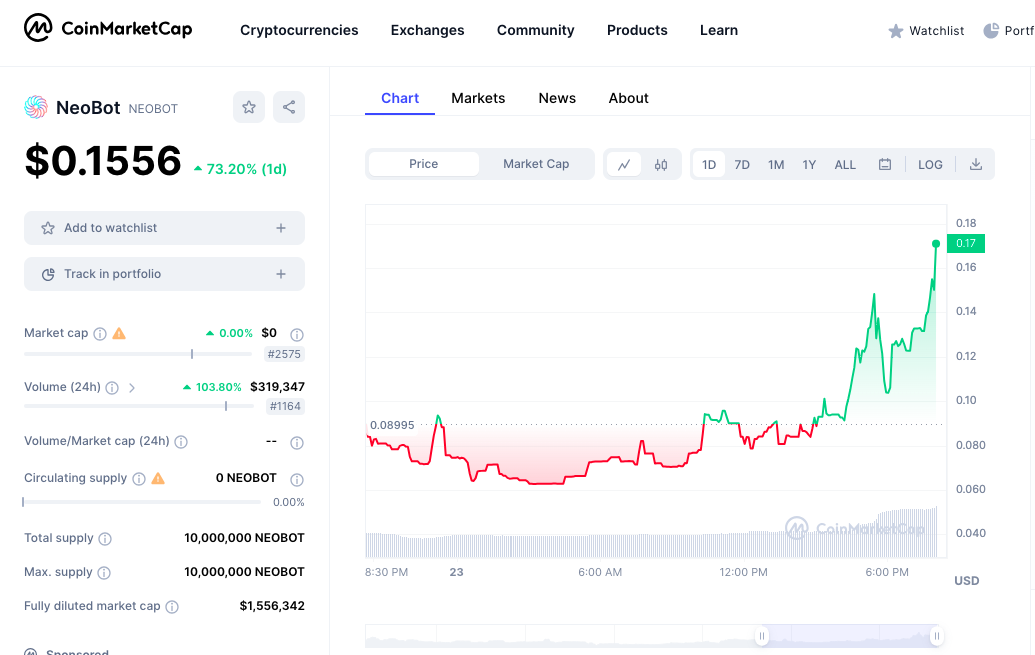Screen dimensions: 1035x655
Task: Click plus icon on Track in portfolio
Action: pyautogui.click(x=281, y=273)
